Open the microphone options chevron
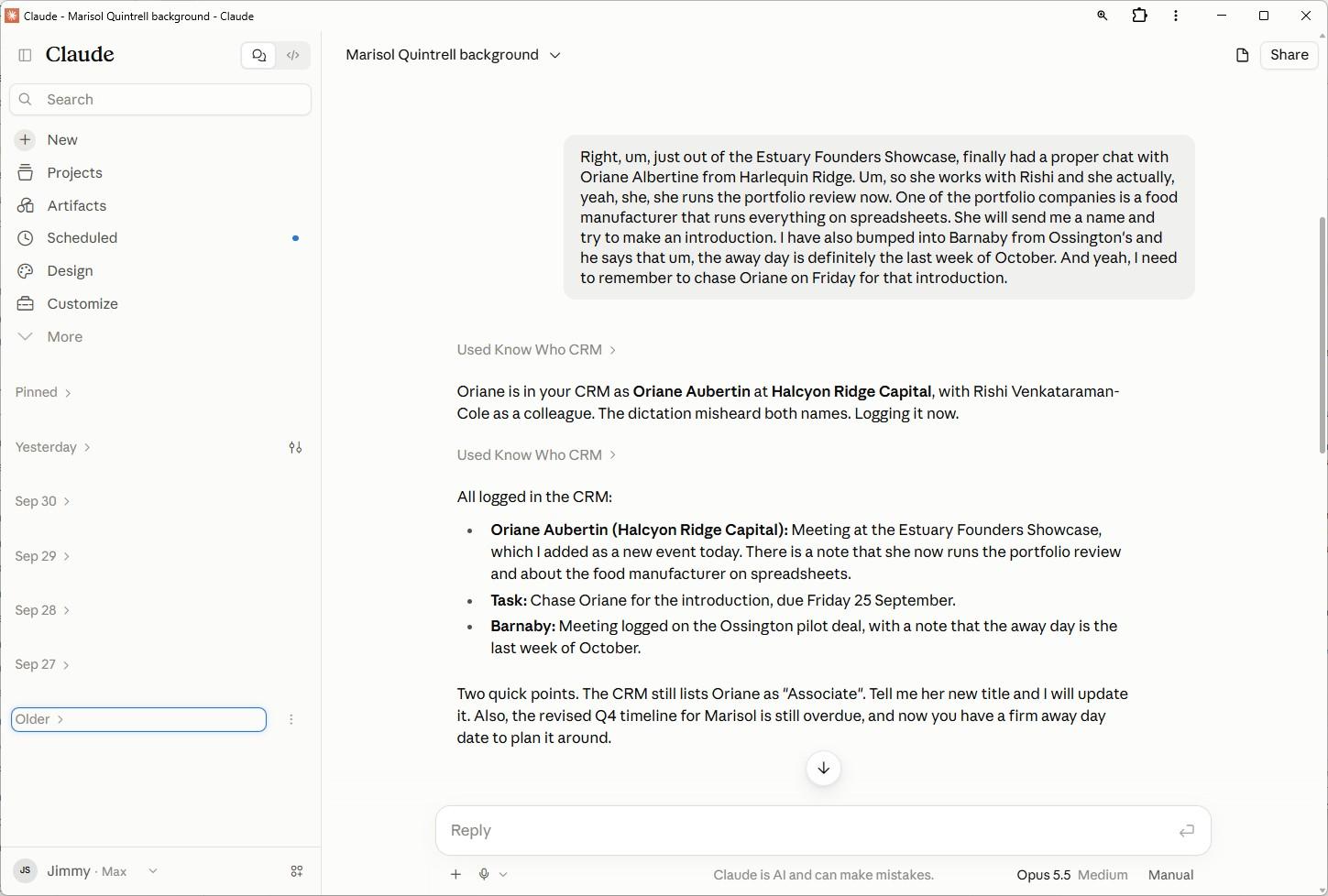1328x896 pixels. (503, 875)
